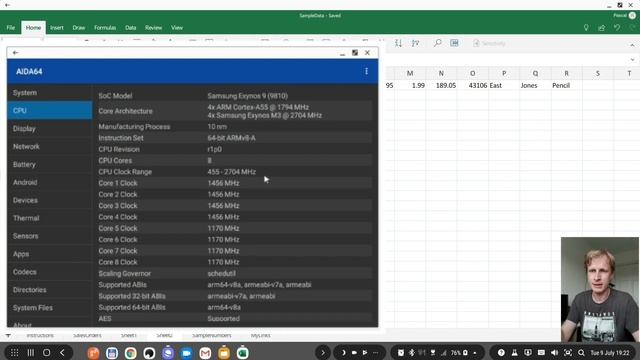Click Excel Filter icon in ribbon
This screenshot has height=360, width=640.
click(x=416, y=43)
